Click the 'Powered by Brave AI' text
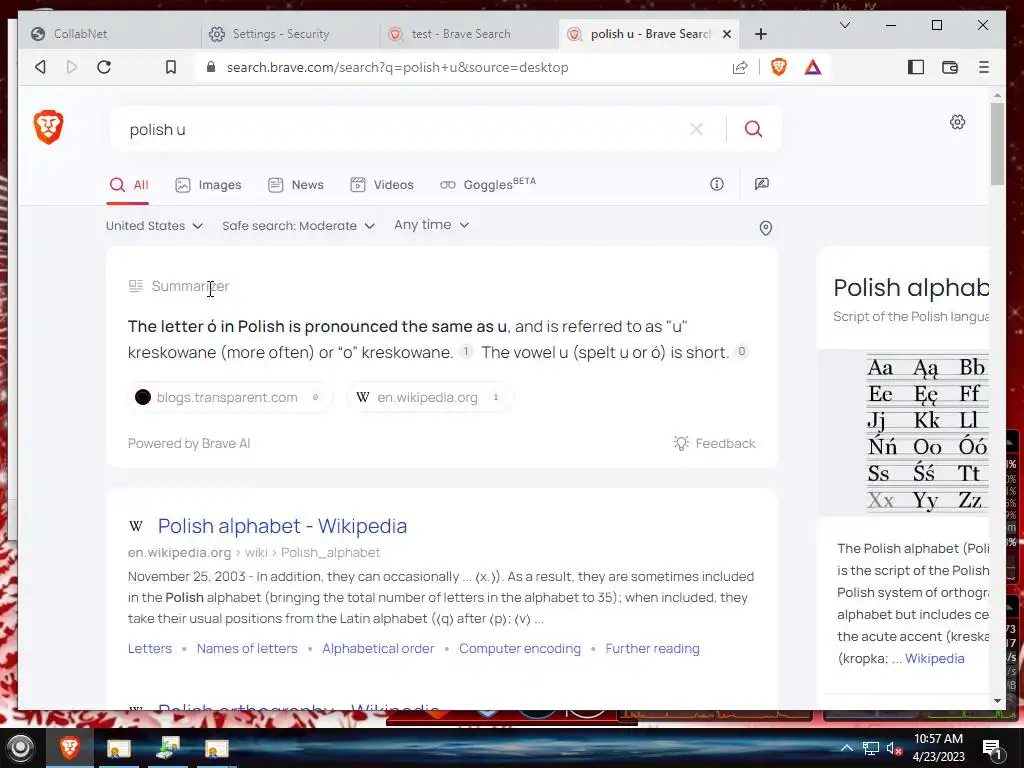Image resolution: width=1024 pixels, height=768 pixels. coord(189,443)
